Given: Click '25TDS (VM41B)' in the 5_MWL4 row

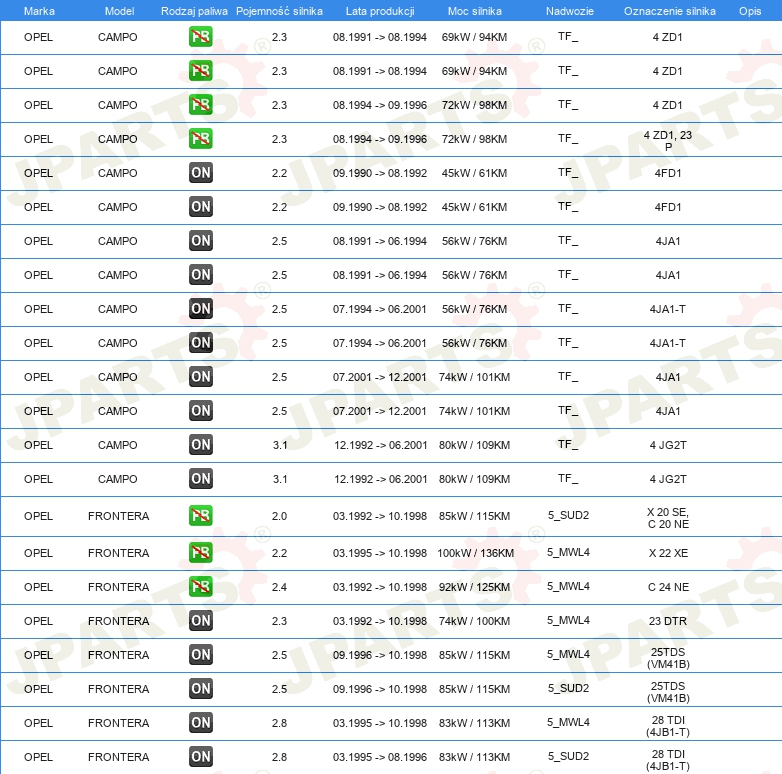Looking at the screenshot, I should (x=668, y=658).
